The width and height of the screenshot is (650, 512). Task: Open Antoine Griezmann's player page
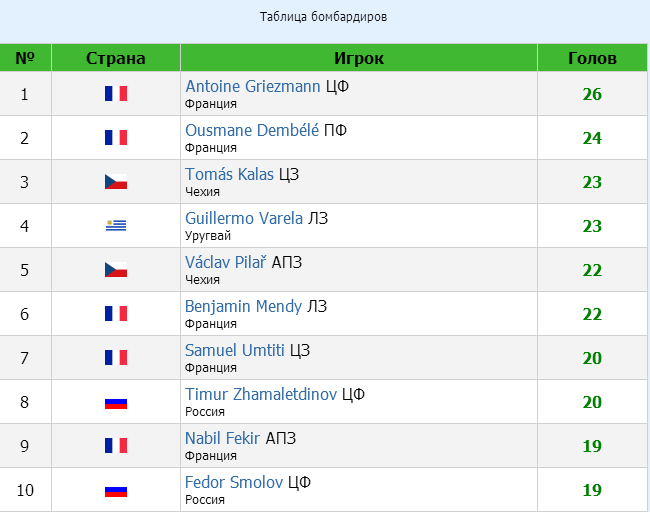point(252,87)
